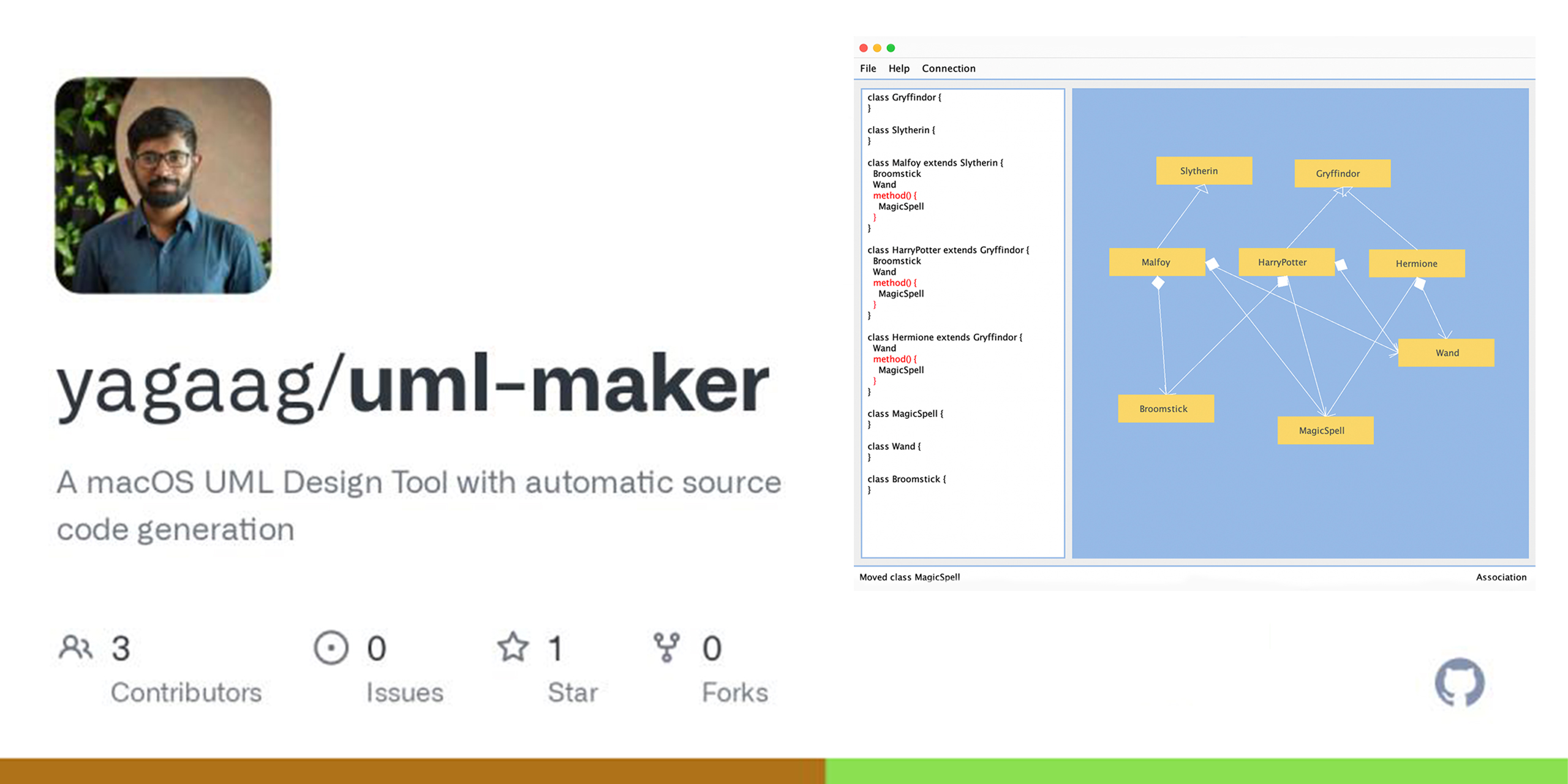The image size is (1568, 784).
Task: Click the green zoom window dot
Action: [x=891, y=48]
